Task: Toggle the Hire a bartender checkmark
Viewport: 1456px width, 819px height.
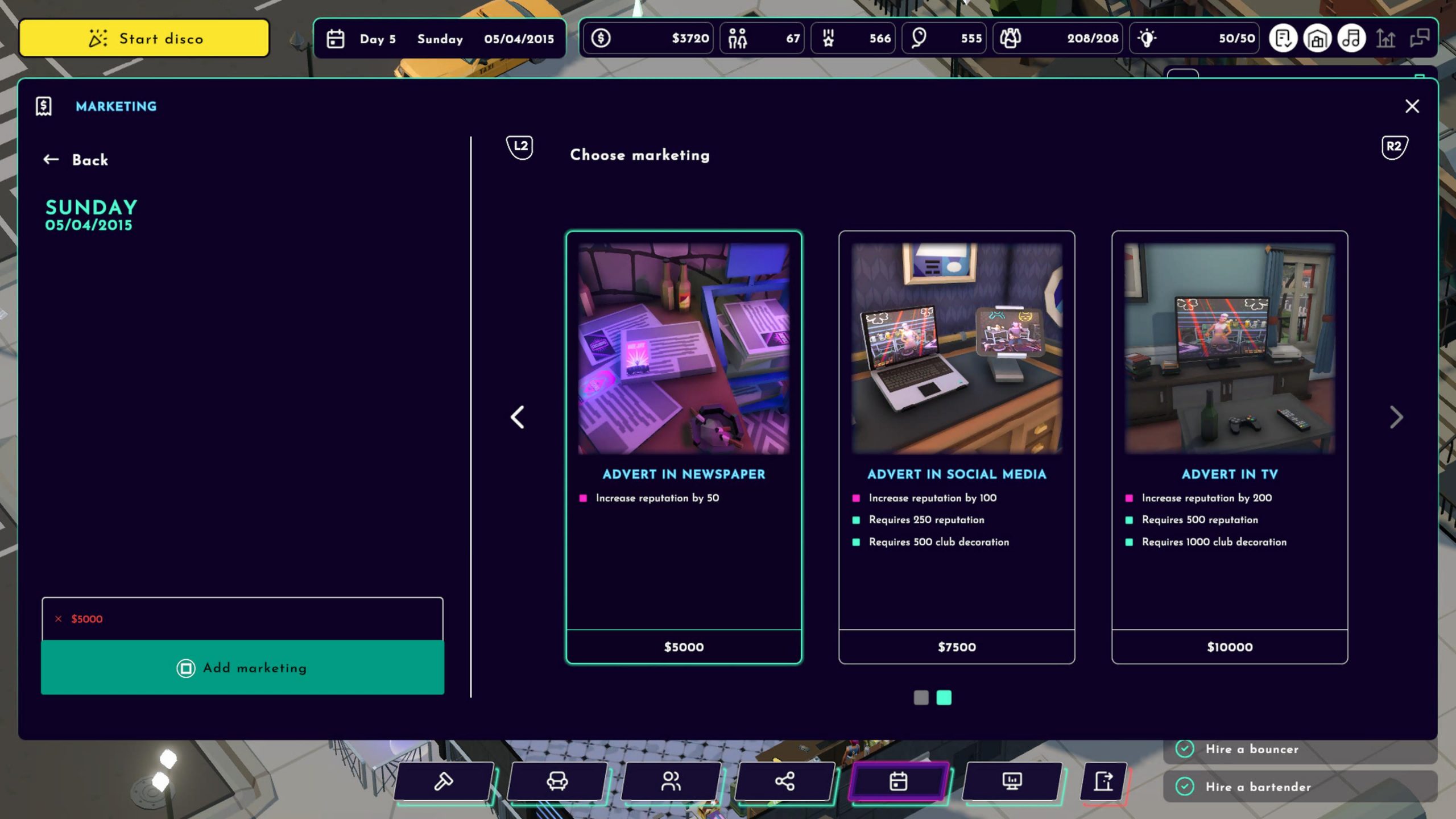Action: pos(1185,787)
